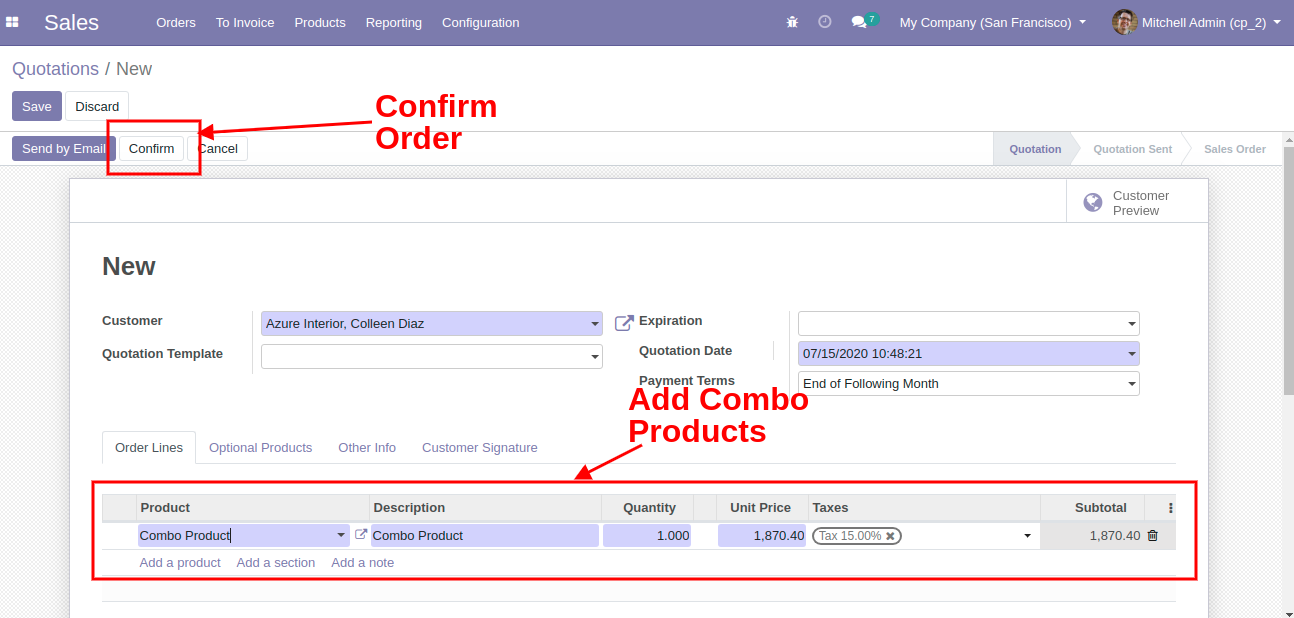
Task: Click the debug bug icon
Action: click(792, 22)
